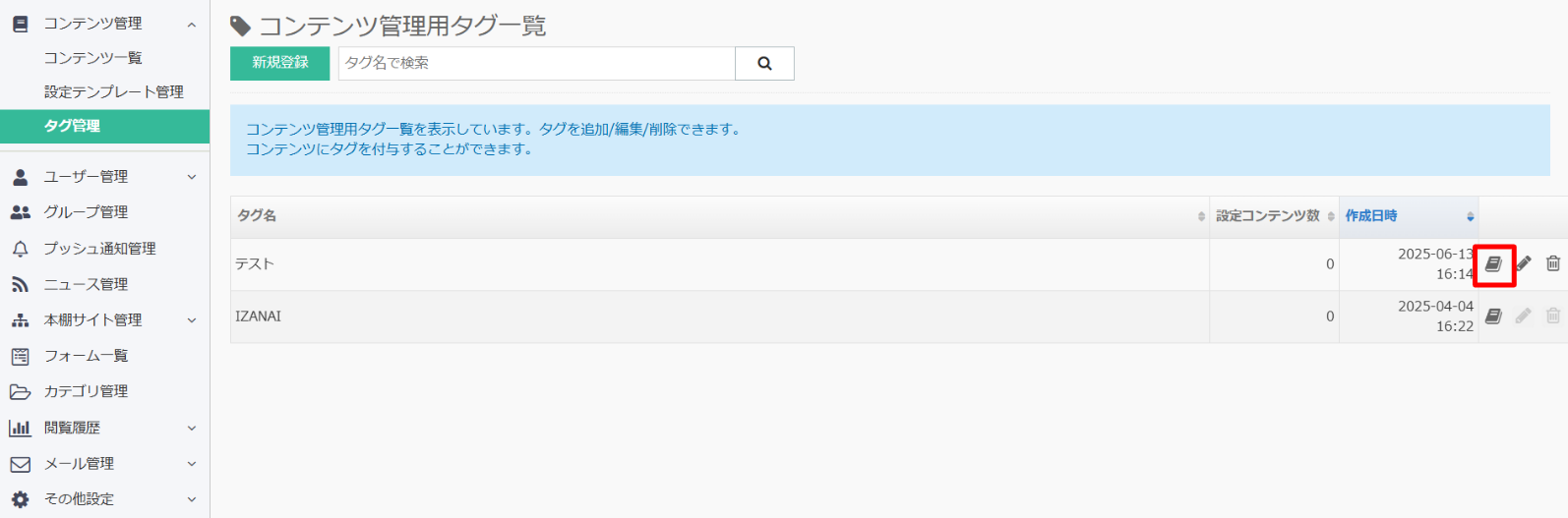Click the tag icon beside page title
Screen dimensions: 1568x518
[241, 27]
